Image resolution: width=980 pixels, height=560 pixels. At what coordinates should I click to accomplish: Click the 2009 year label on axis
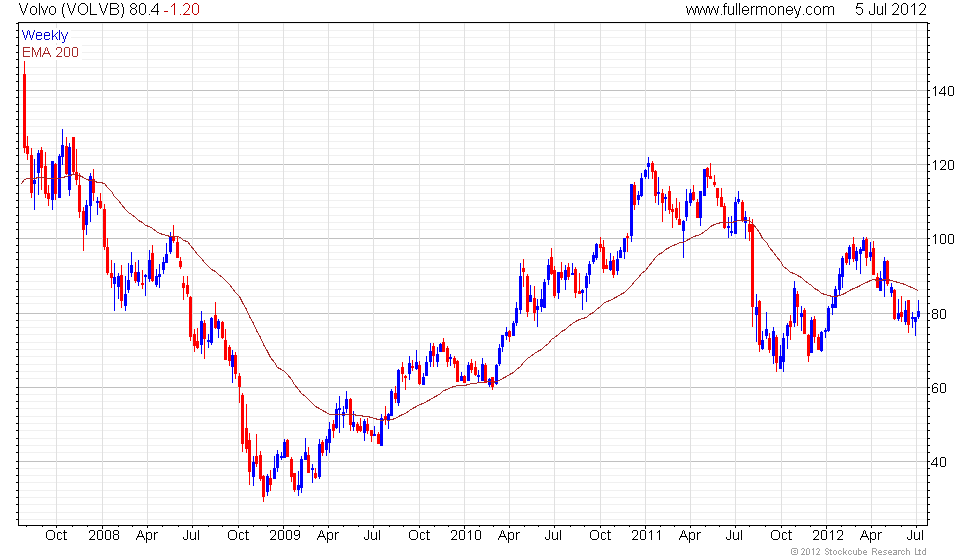pos(285,536)
